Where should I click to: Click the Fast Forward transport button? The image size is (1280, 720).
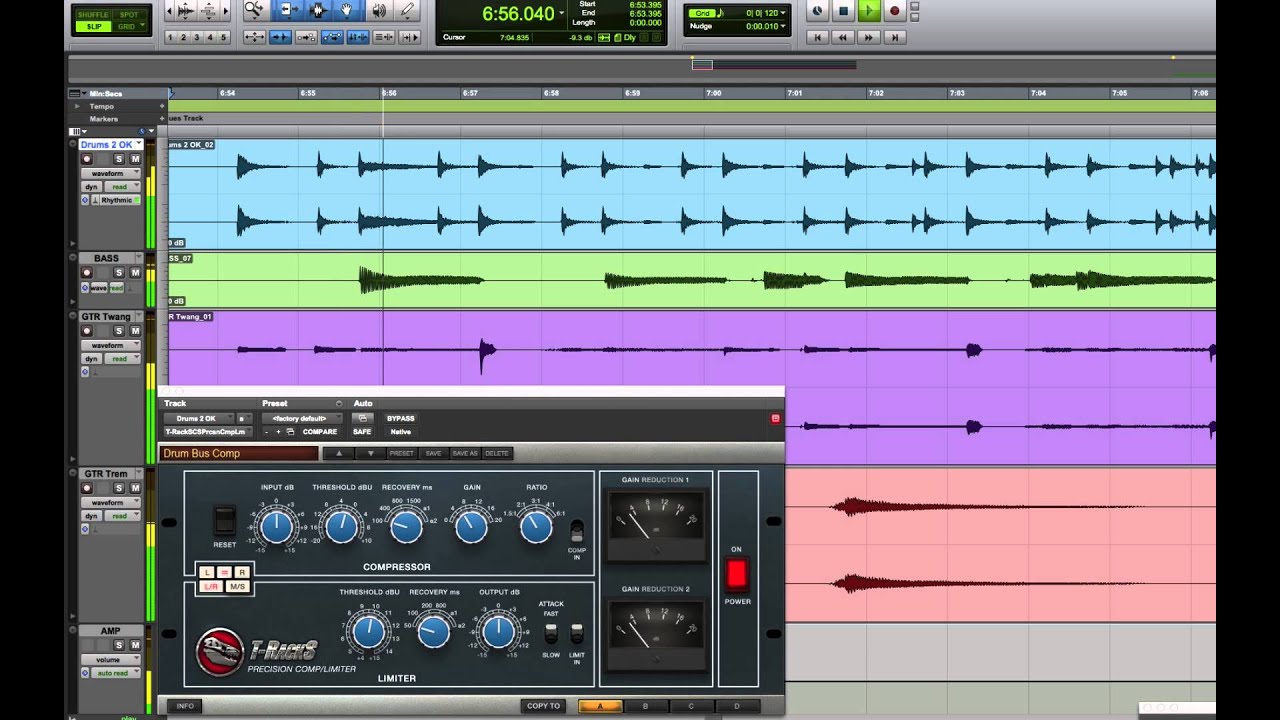point(869,38)
